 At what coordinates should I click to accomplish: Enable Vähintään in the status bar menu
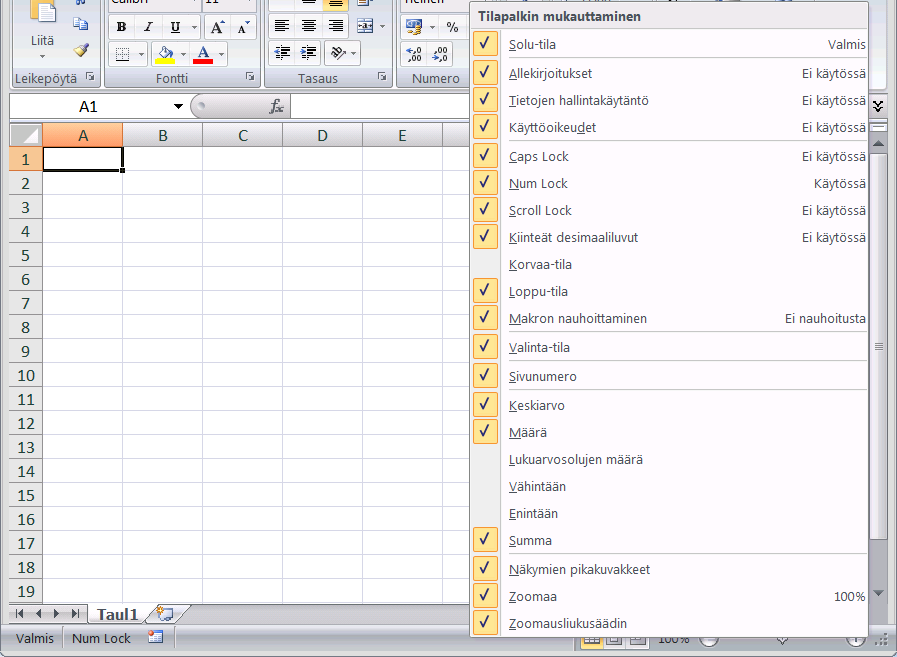point(669,486)
